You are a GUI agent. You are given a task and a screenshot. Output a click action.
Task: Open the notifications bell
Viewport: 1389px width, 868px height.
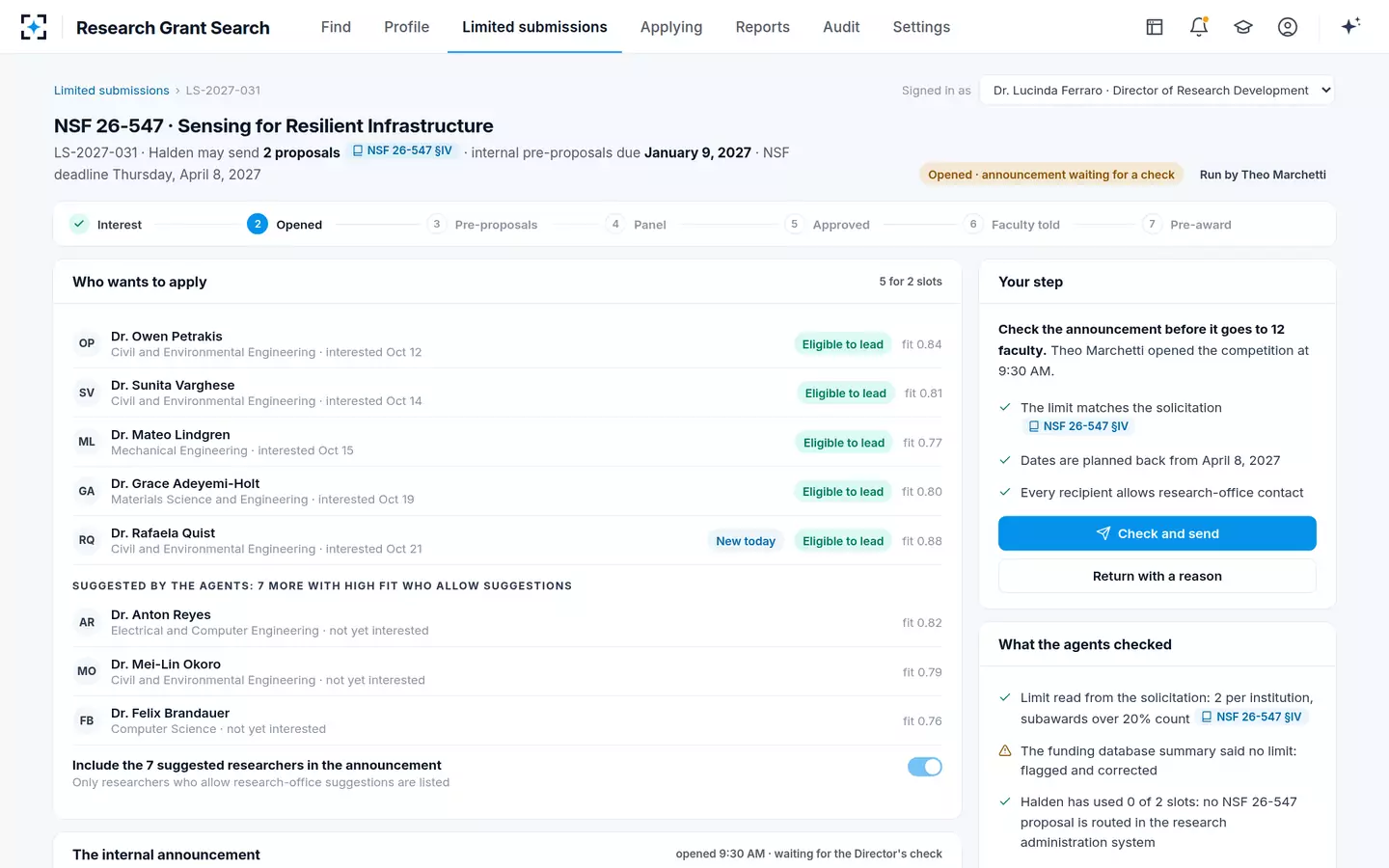pyautogui.click(x=1199, y=27)
